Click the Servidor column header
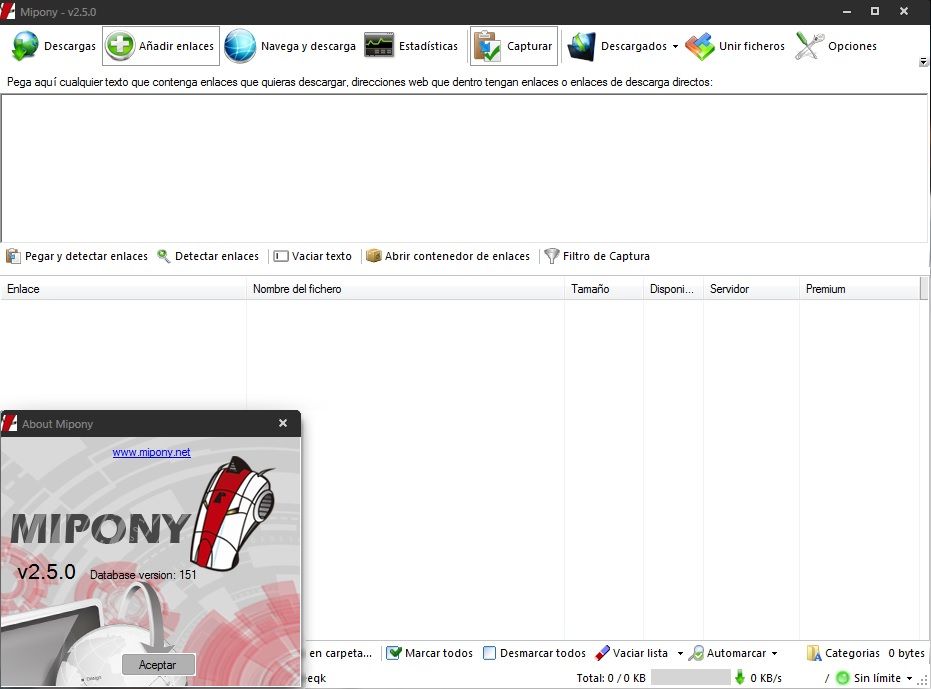The width and height of the screenshot is (931, 689). (x=751, y=289)
